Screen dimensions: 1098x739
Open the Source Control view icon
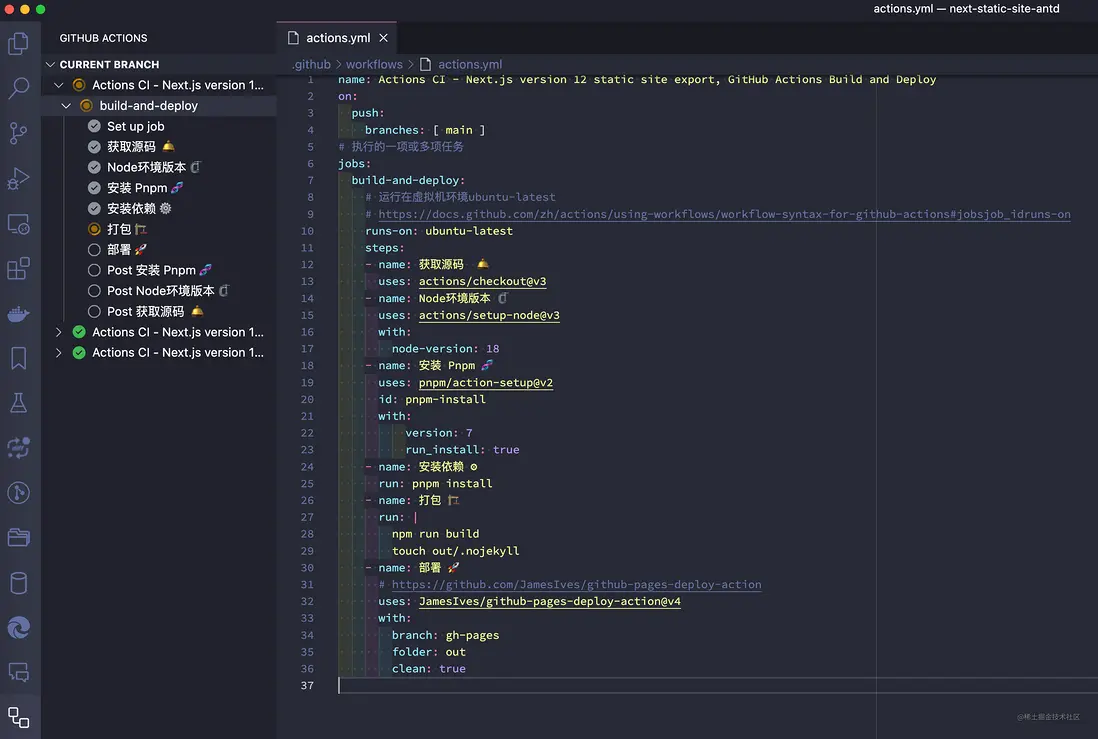pos(18,133)
